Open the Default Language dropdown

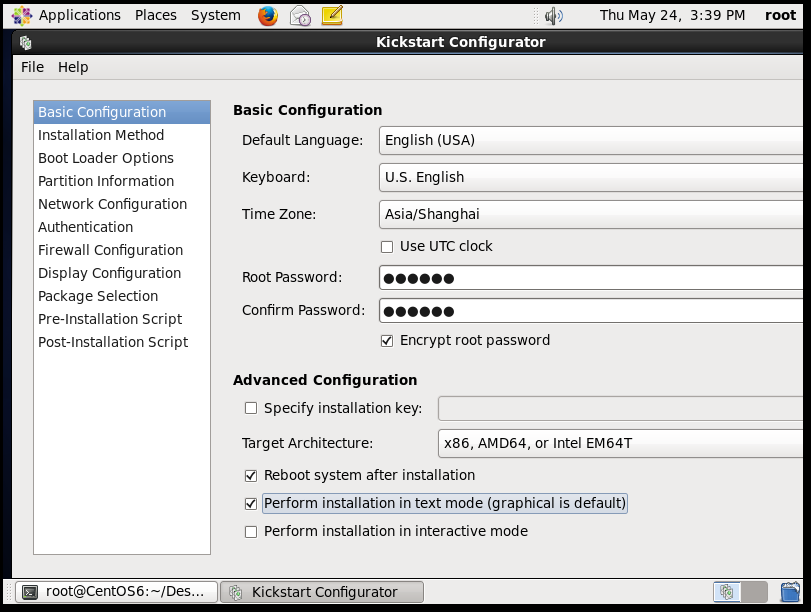click(x=591, y=140)
